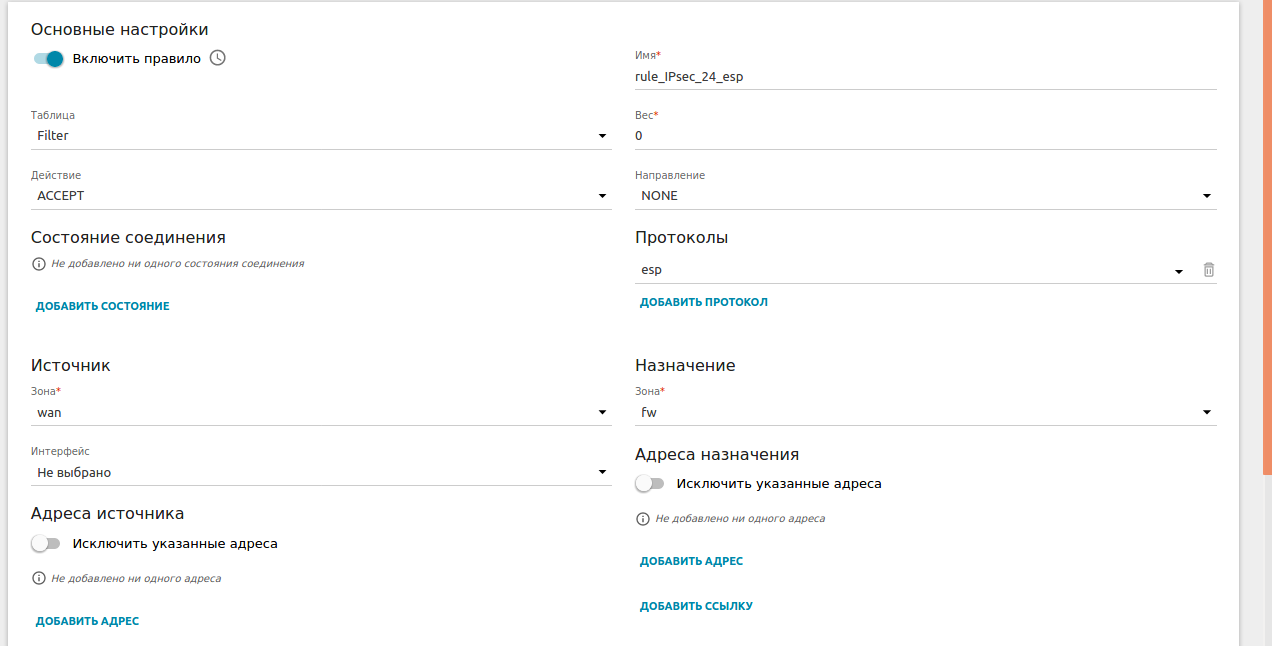Click info icon under Состояние соединения
This screenshot has width=1272, height=646.
pos(39,264)
